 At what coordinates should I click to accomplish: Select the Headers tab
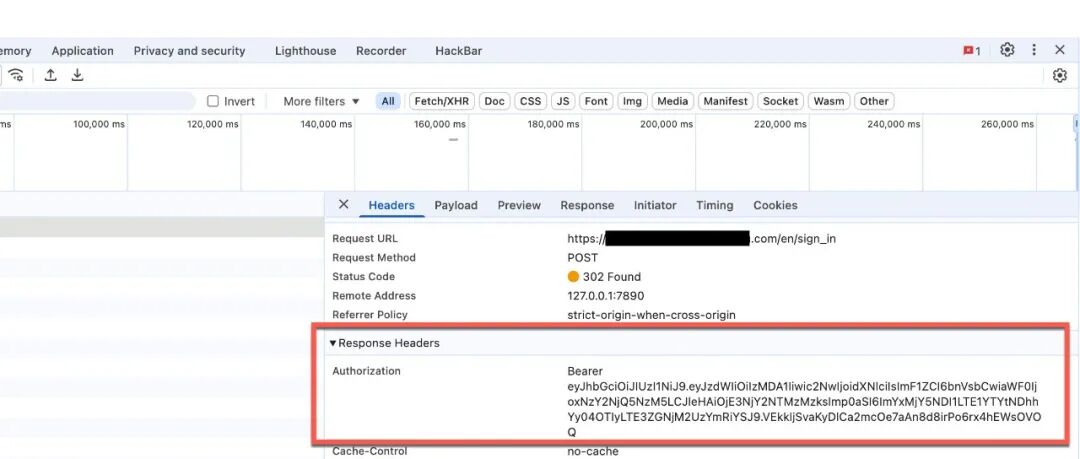click(391, 205)
